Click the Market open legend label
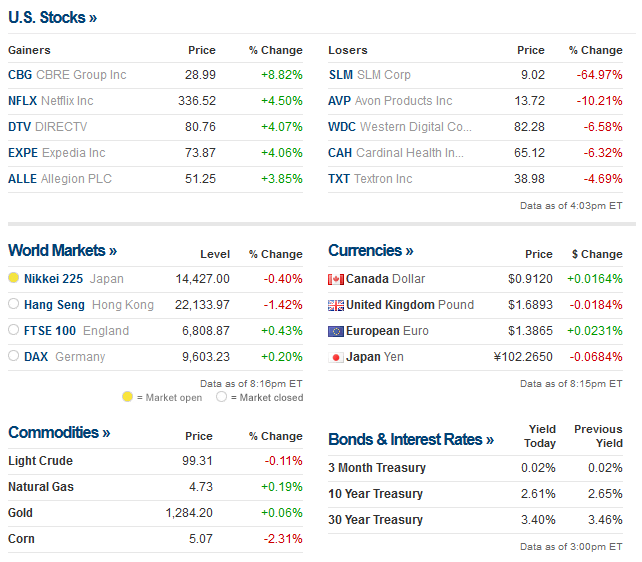642x562 pixels. (170, 397)
